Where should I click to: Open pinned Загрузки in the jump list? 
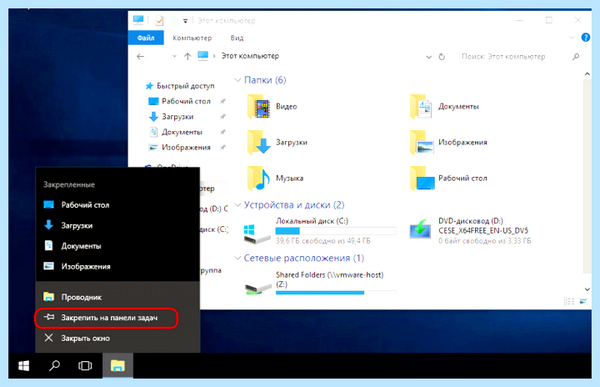pyautogui.click(x=117, y=225)
